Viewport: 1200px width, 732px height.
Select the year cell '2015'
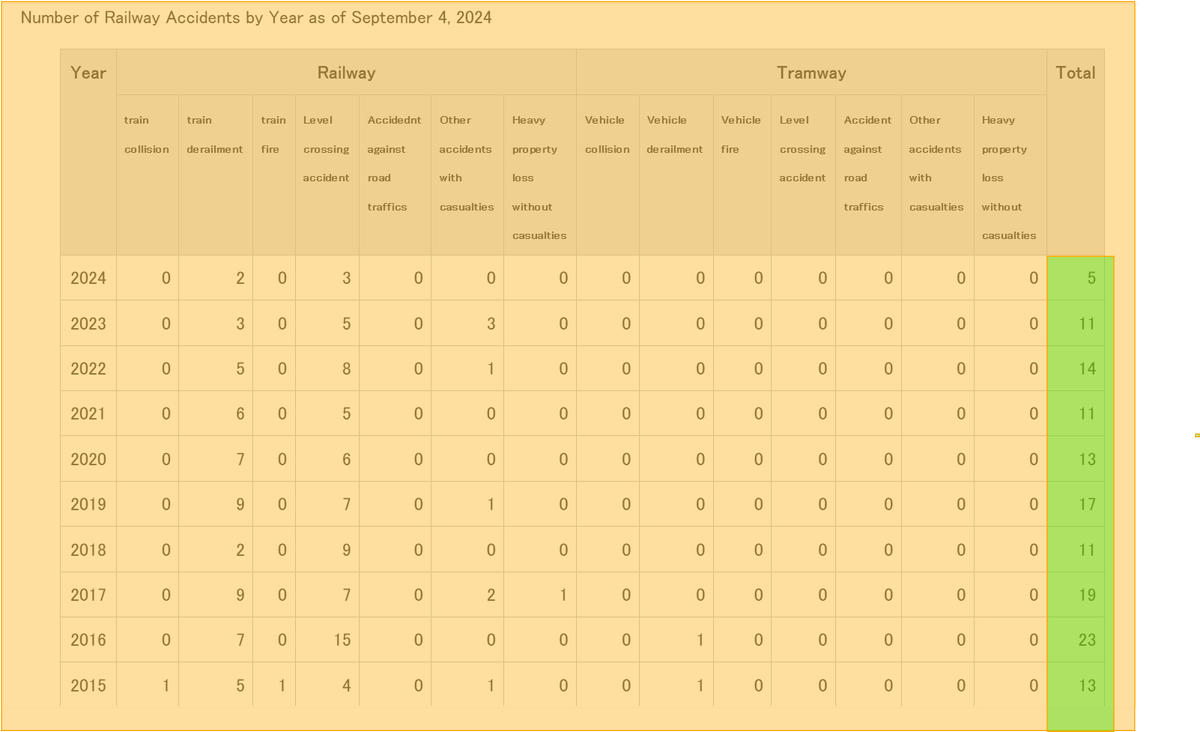pos(88,686)
